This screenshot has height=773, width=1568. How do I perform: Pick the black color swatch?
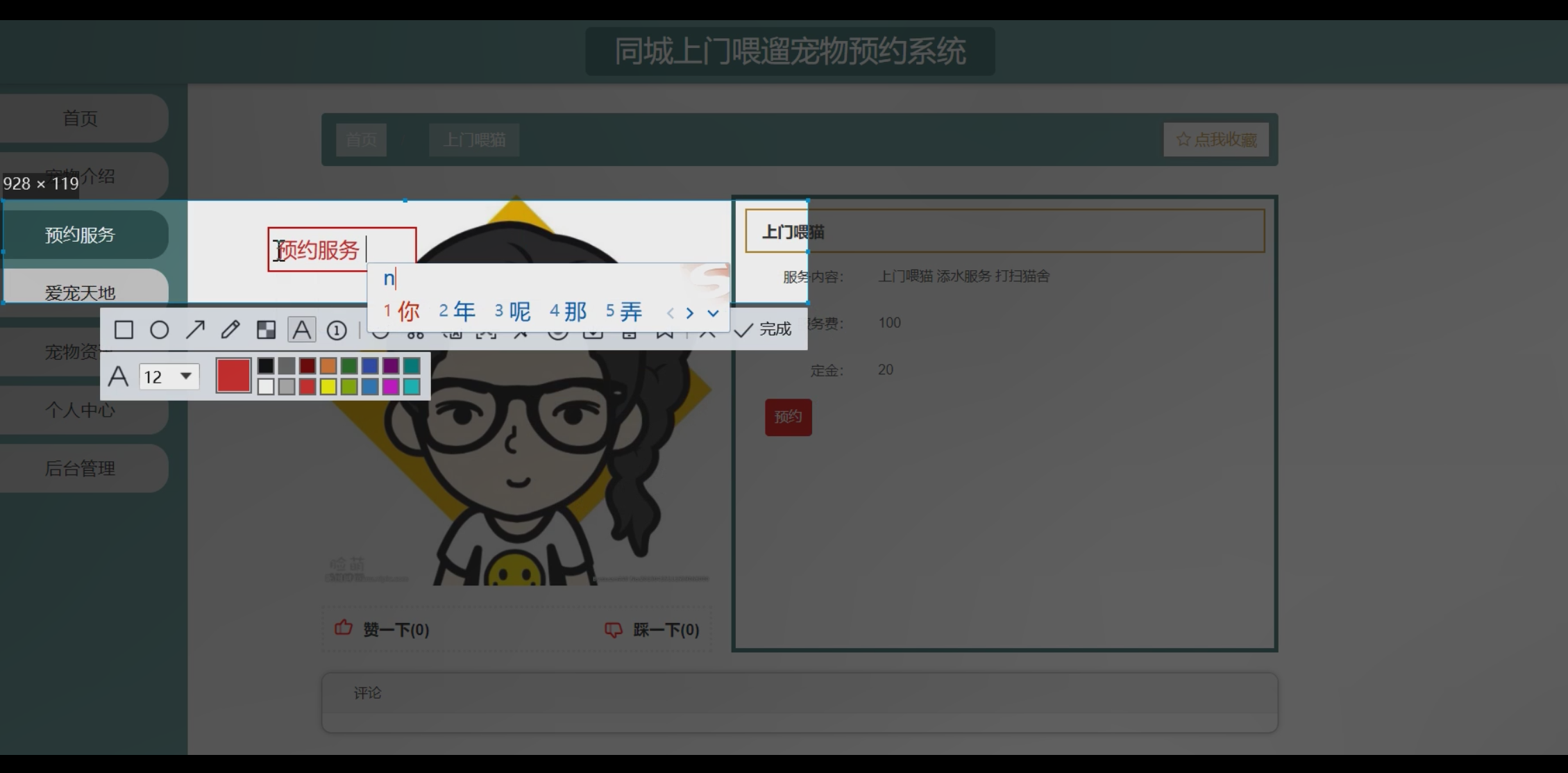pyautogui.click(x=266, y=365)
